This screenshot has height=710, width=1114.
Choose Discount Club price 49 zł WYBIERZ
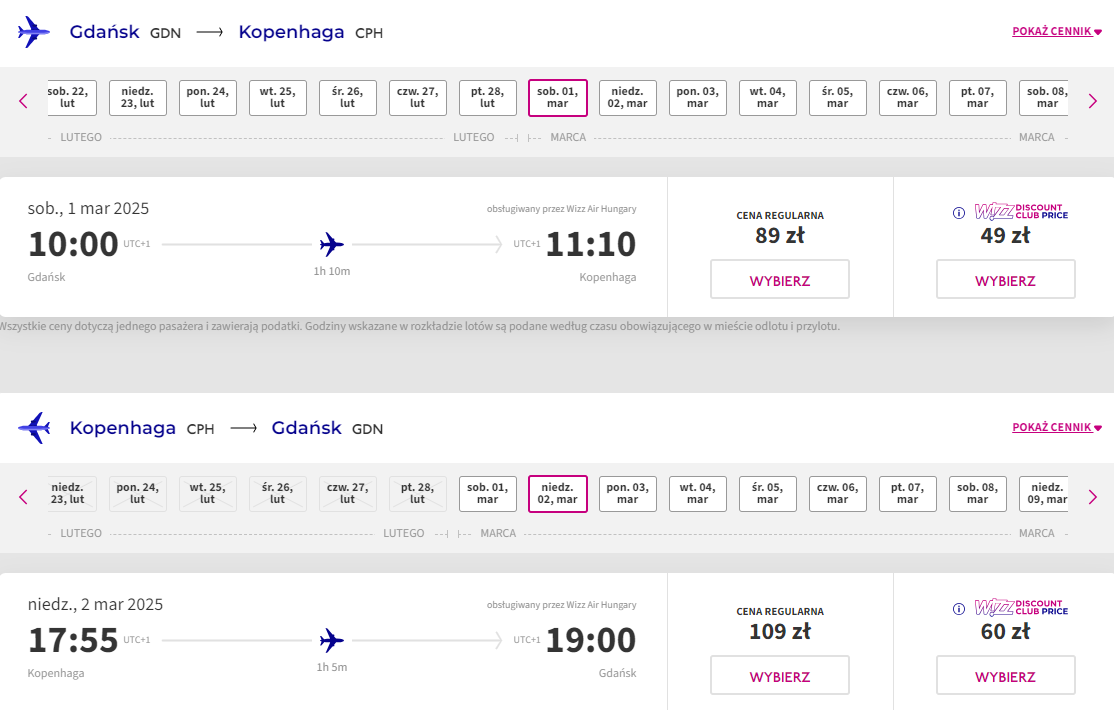(1005, 279)
